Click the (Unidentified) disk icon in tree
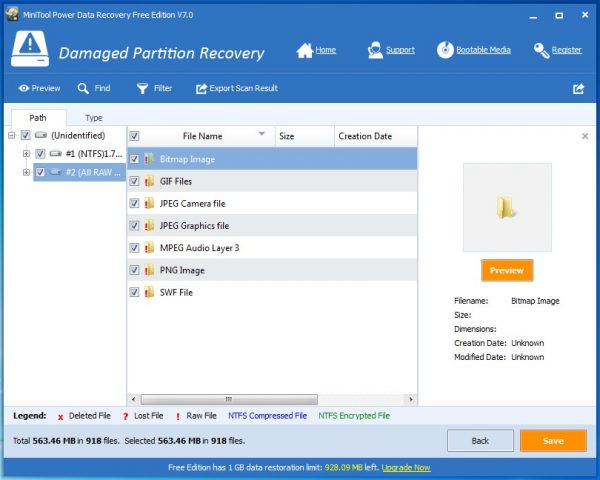Viewport: 600px width, 480px height. (x=41, y=135)
